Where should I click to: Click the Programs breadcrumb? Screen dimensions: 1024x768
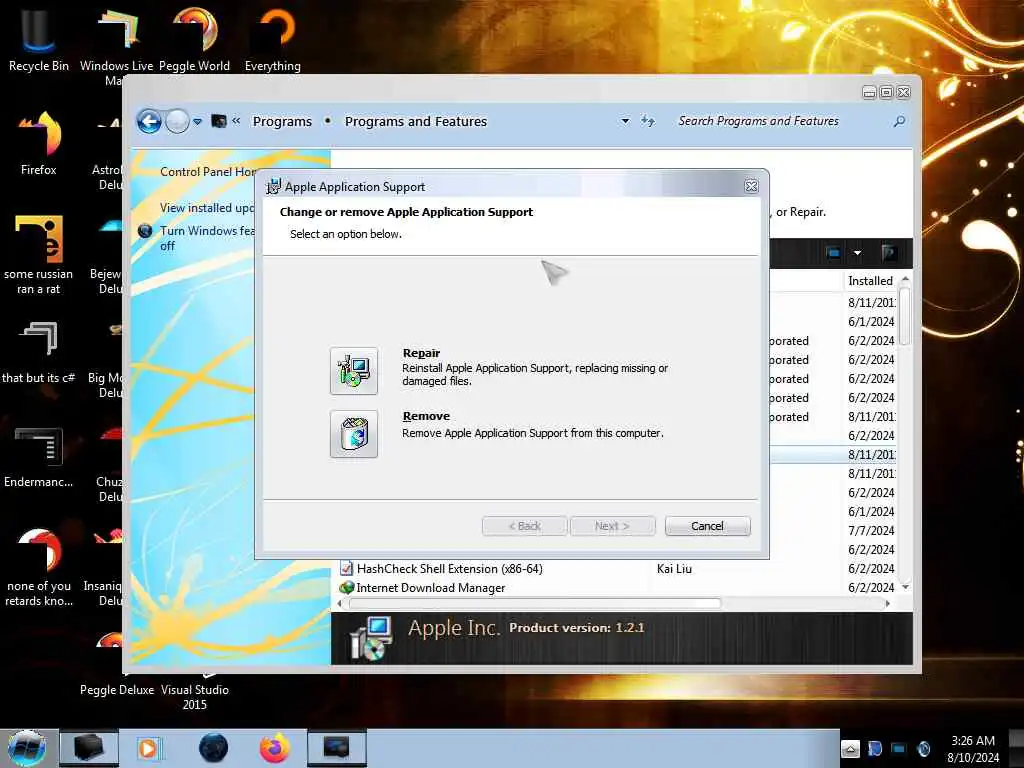tap(282, 121)
